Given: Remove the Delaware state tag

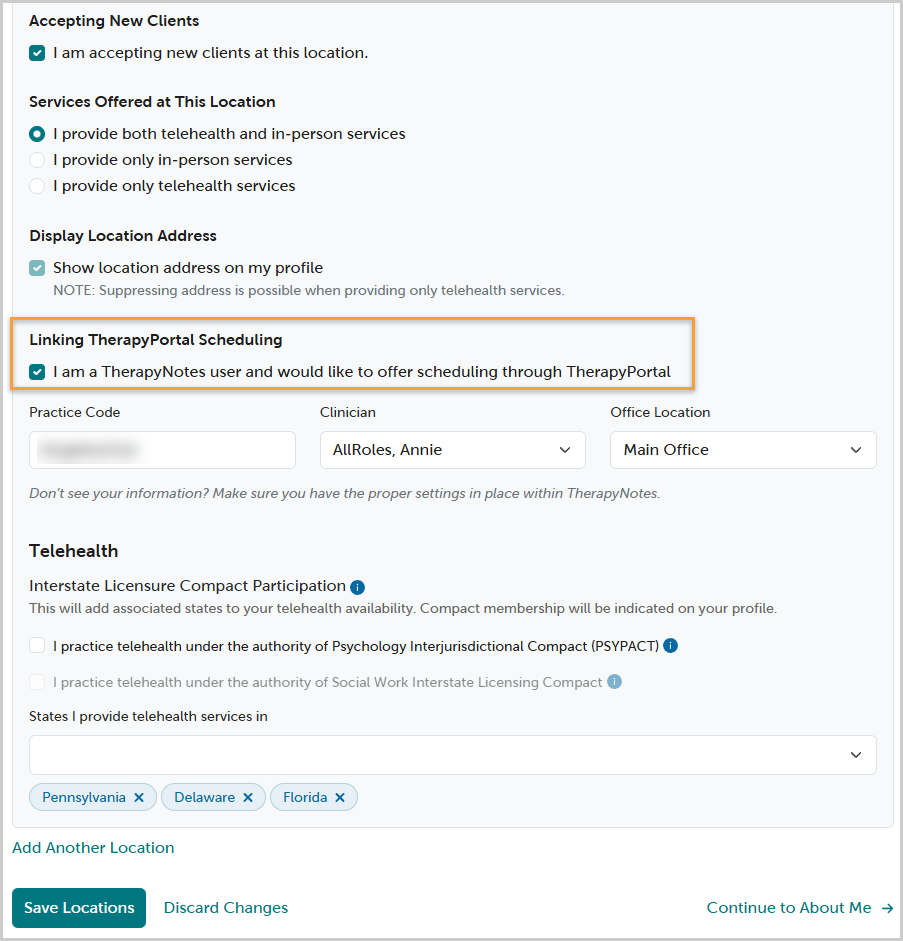Looking at the screenshot, I should click(248, 798).
